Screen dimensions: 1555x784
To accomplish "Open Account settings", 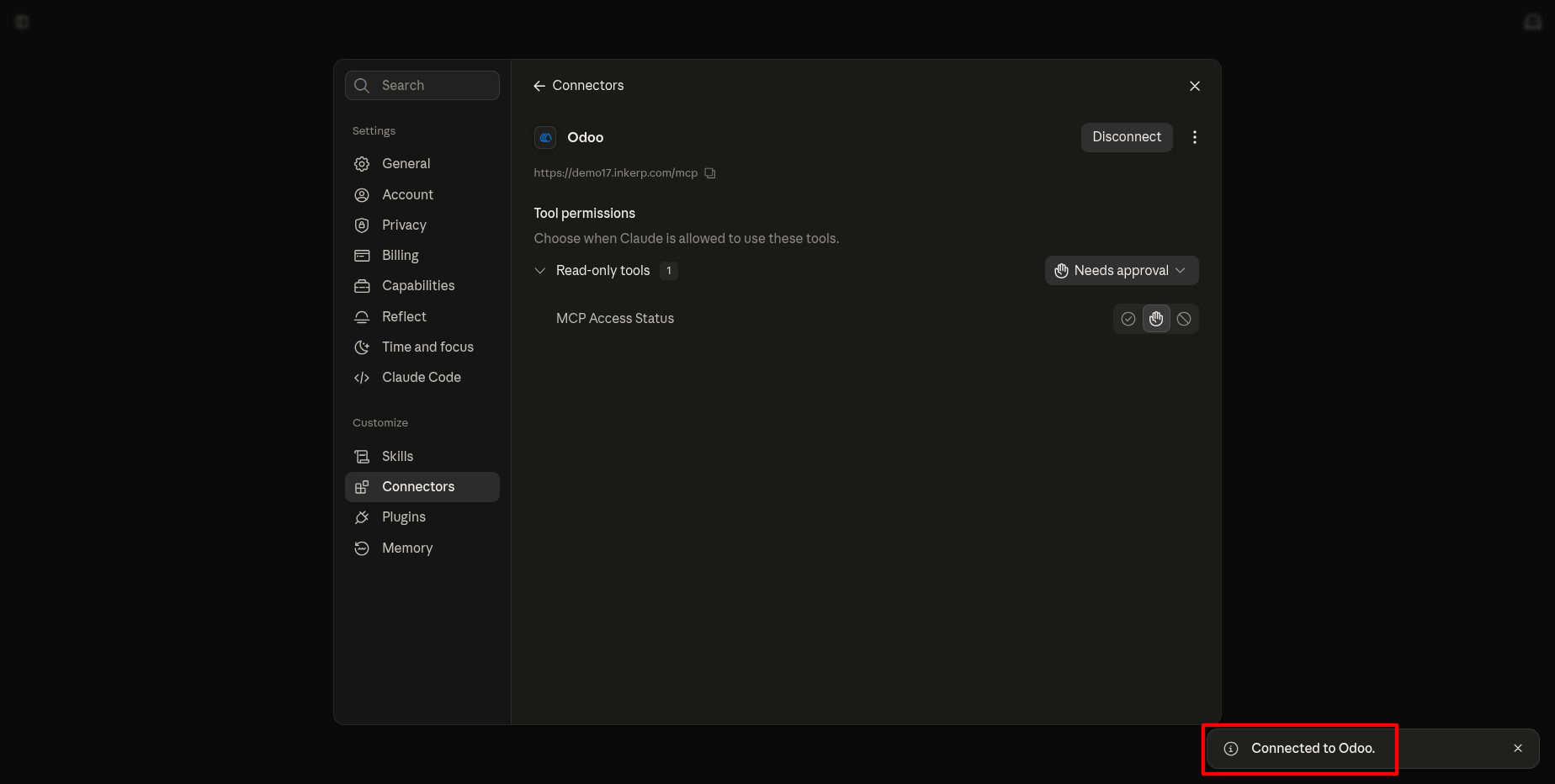I will [422, 195].
